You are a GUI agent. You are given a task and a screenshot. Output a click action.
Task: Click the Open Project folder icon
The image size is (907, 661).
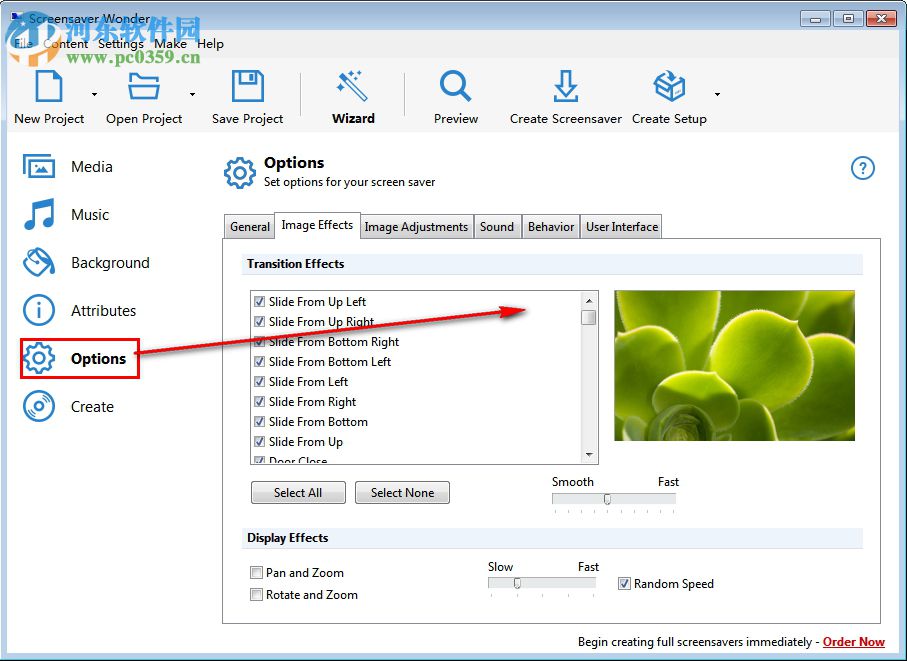[x=143, y=86]
